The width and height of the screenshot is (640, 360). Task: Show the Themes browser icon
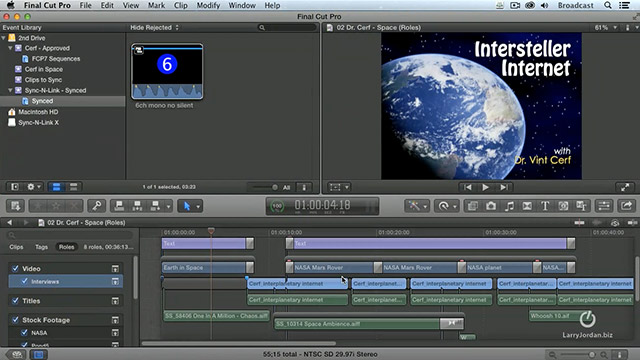tap(581, 206)
